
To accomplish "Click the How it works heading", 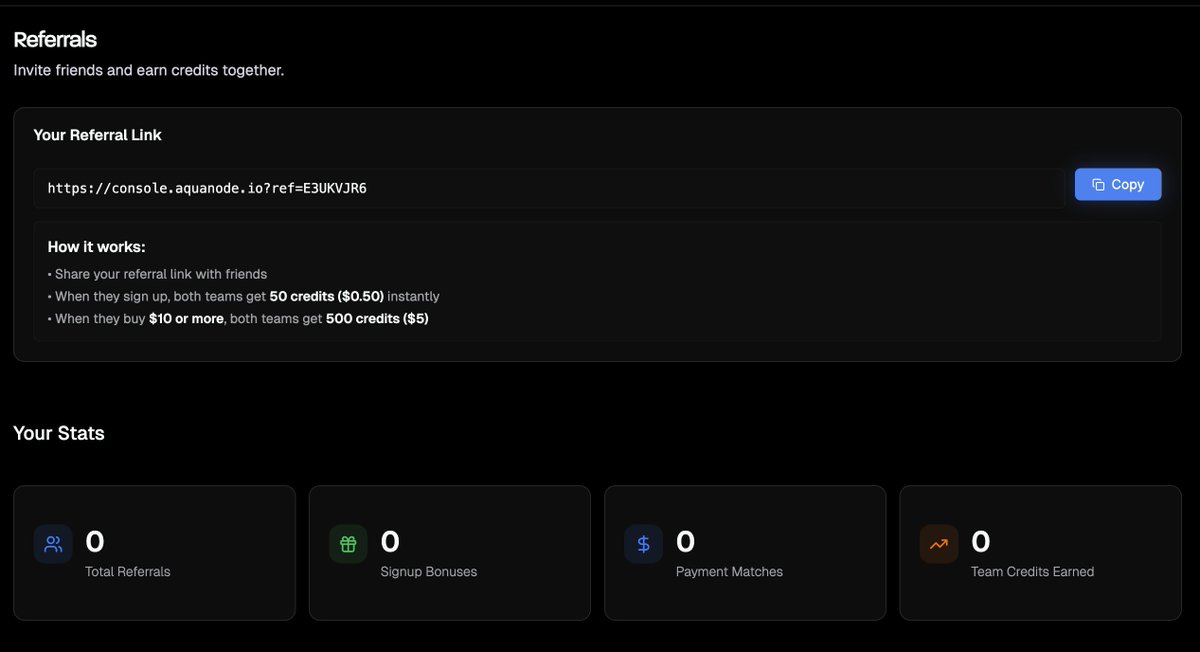I will 96,247.
